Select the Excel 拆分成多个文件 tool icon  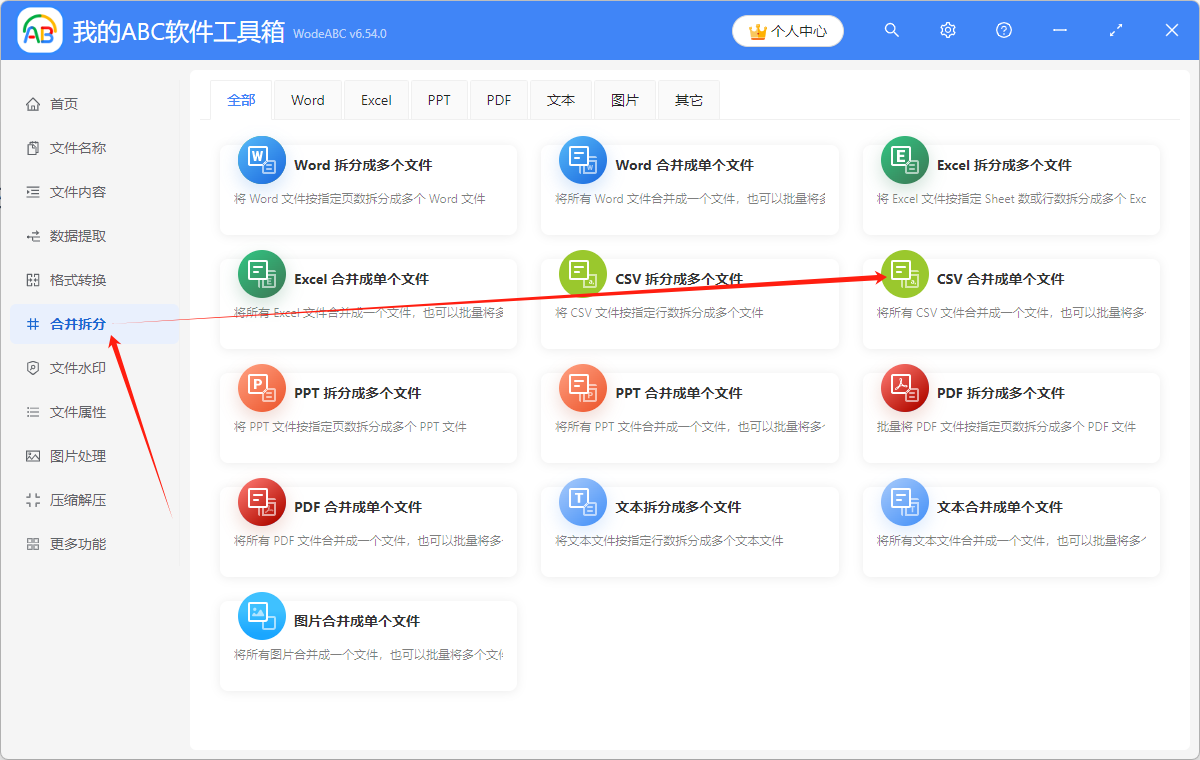904,160
